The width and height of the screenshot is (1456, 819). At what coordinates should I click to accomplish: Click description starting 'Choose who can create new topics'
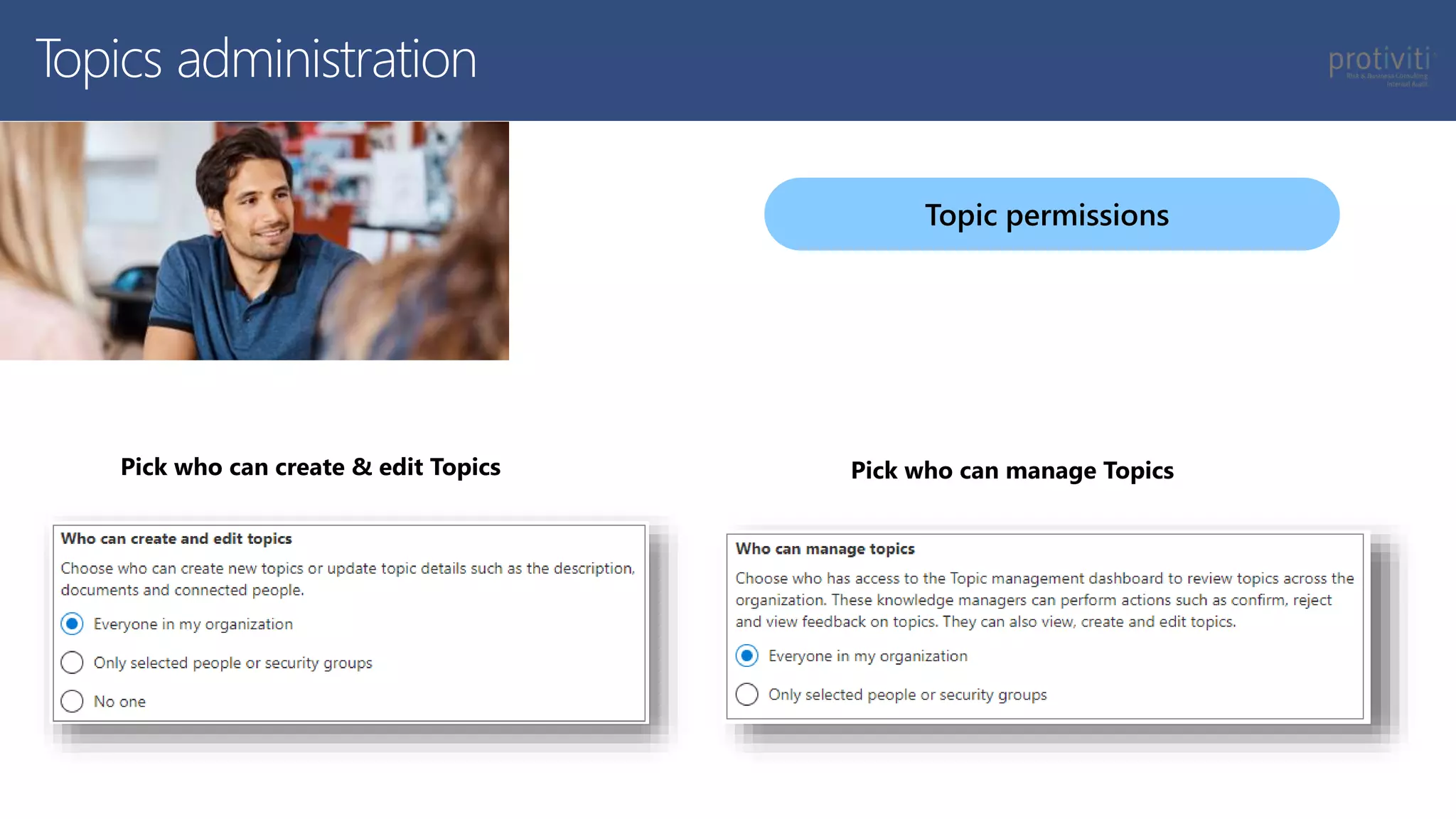pos(348,579)
